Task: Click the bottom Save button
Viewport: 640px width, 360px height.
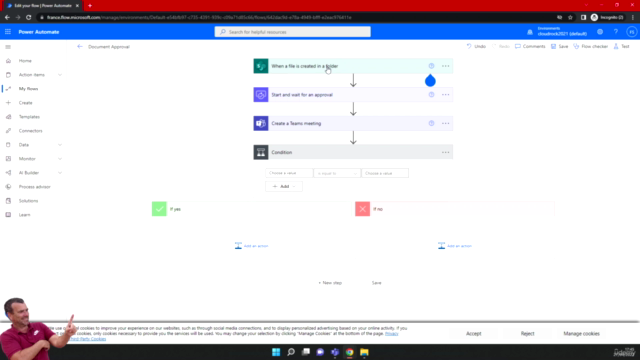Action: pyautogui.click(x=376, y=283)
